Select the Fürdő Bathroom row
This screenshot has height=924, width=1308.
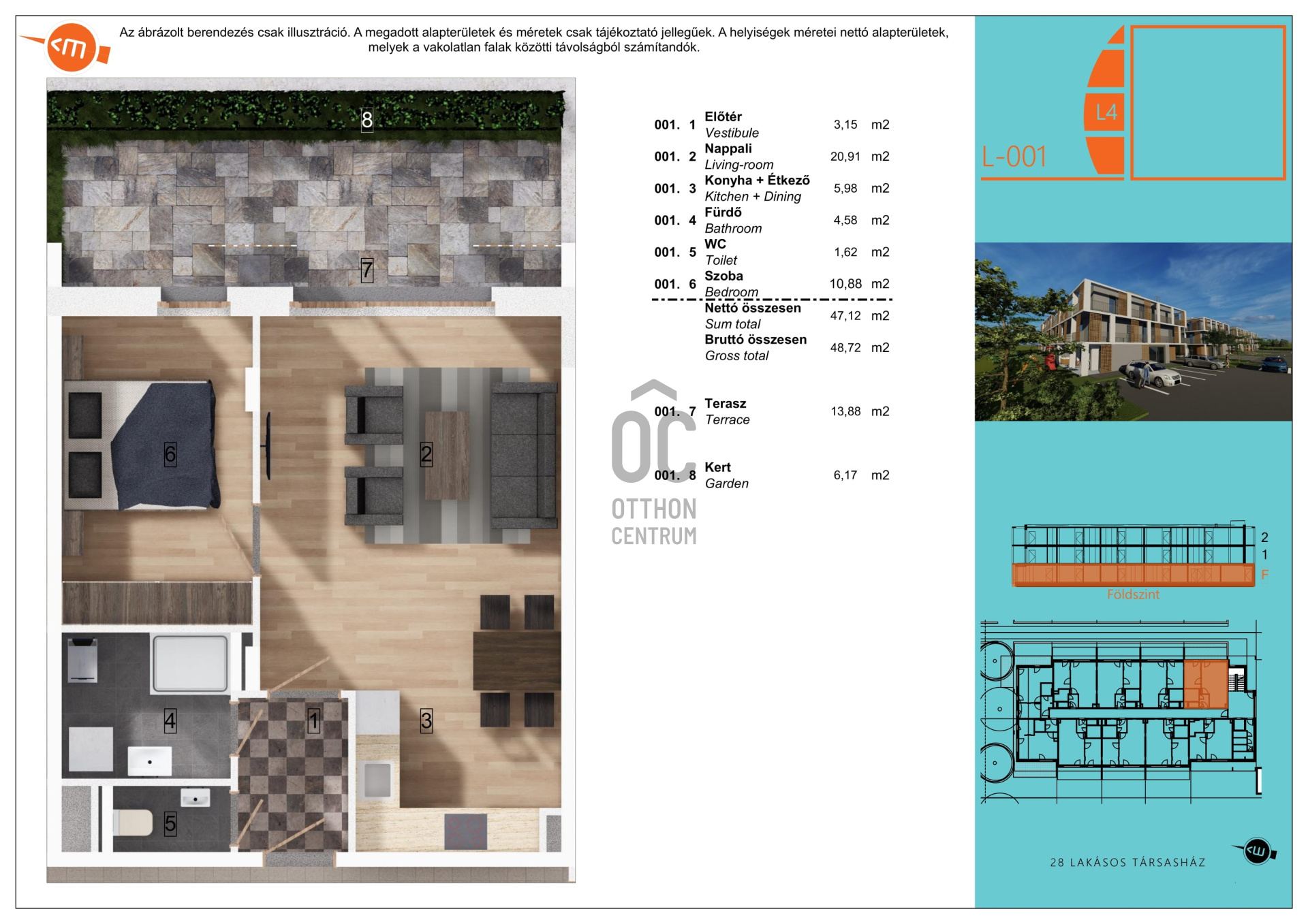[728, 220]
